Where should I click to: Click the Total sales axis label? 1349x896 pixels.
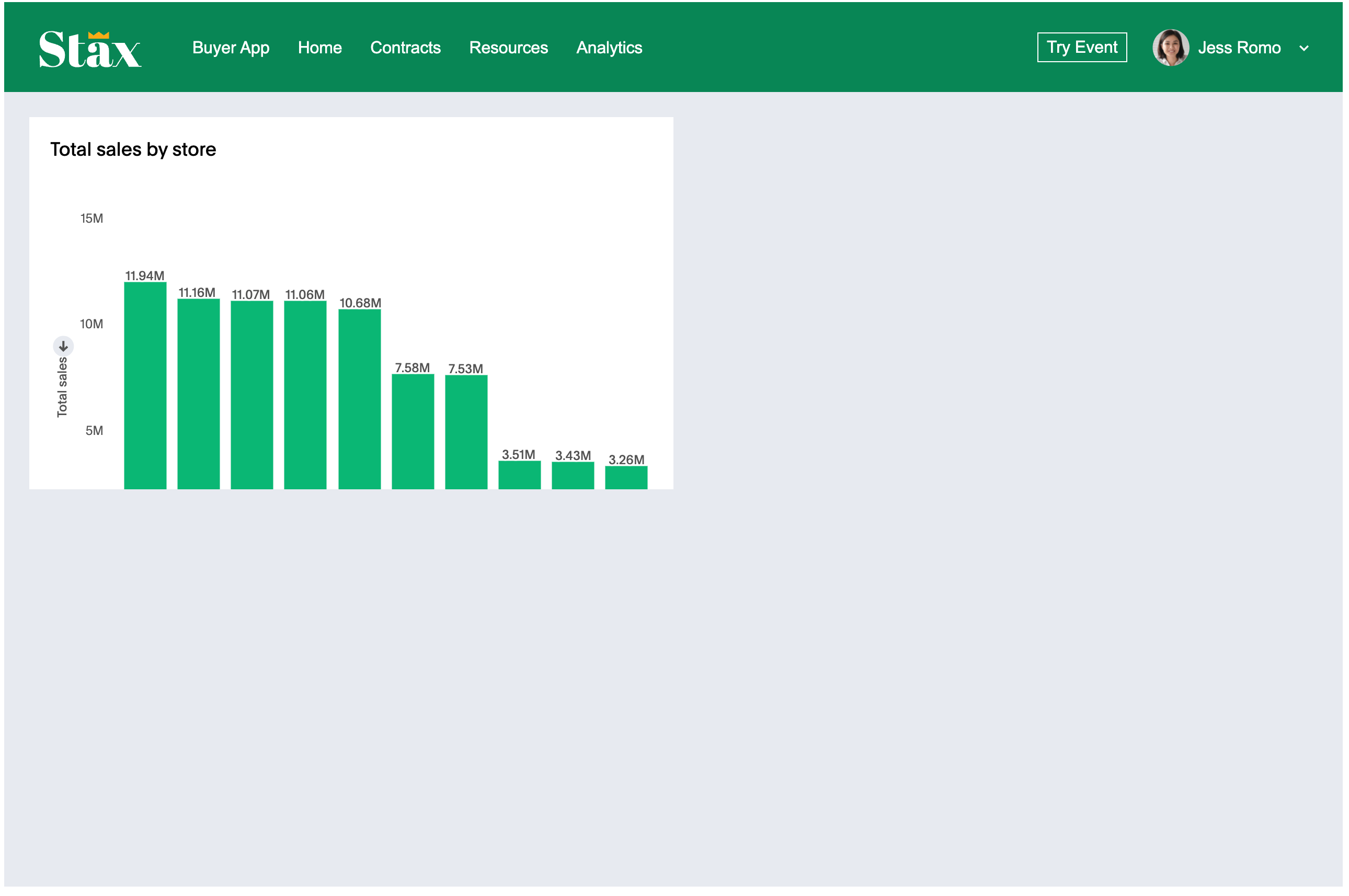click(x=62, y=387)
